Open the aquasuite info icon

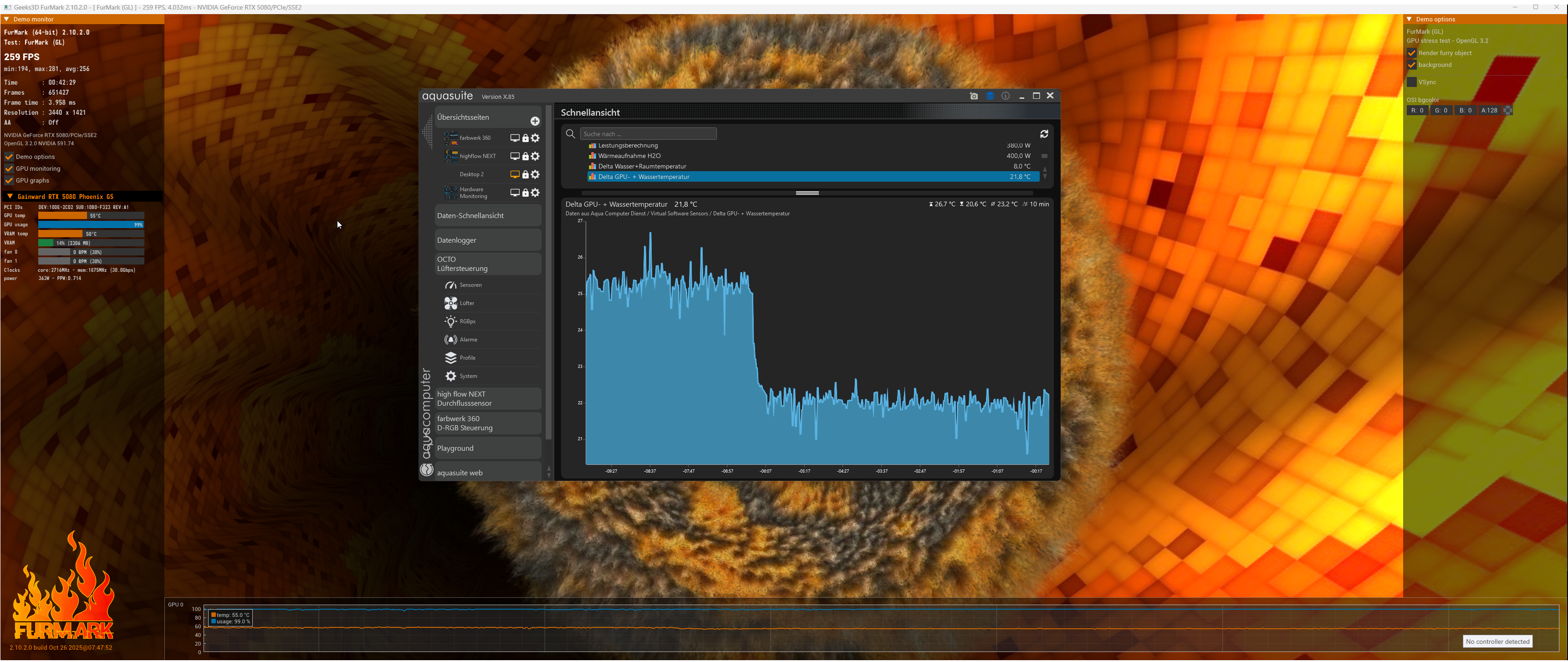click(1006, 96)
